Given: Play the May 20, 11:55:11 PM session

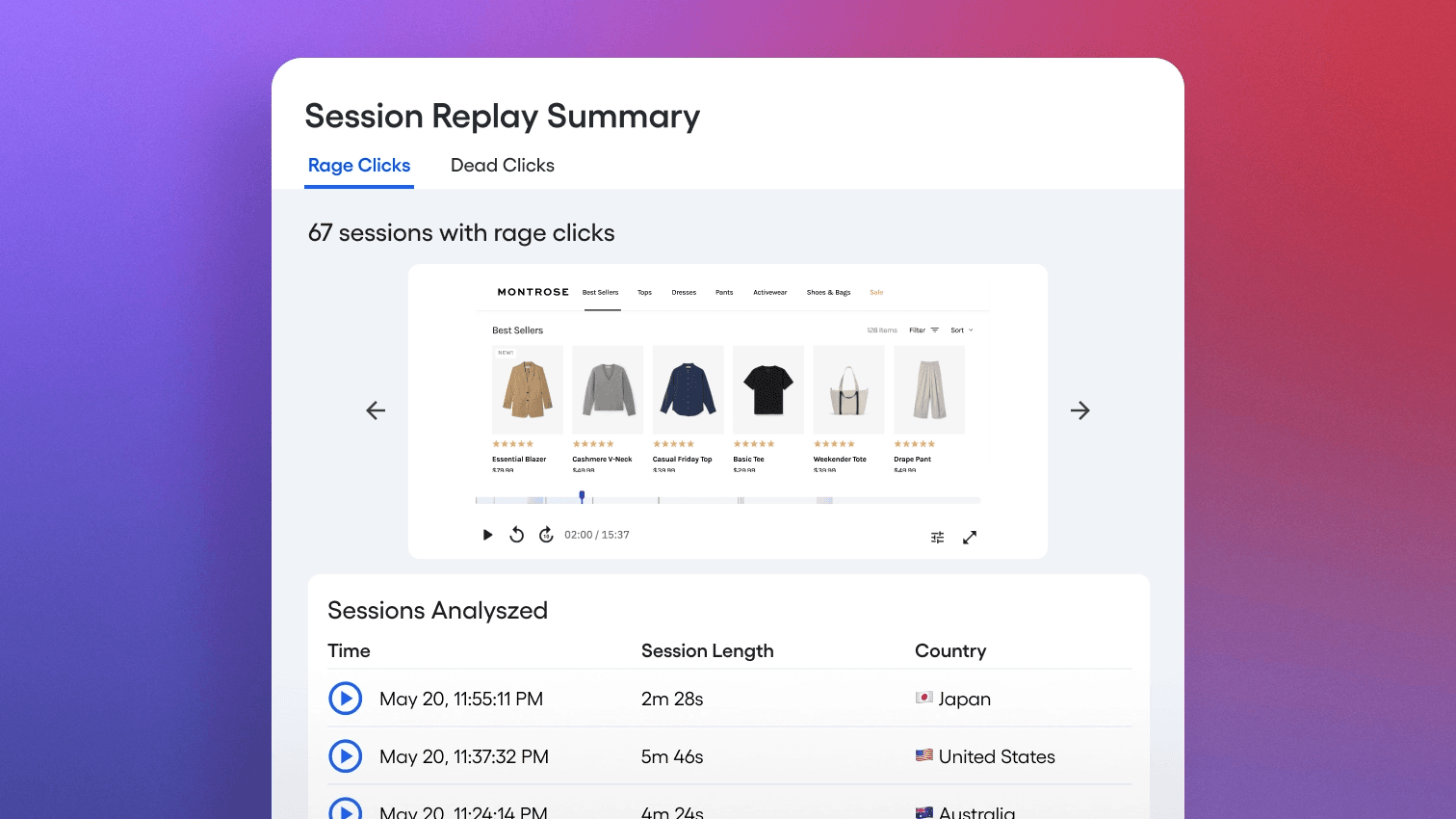Looking at the screenshot, I should (346, 699).
